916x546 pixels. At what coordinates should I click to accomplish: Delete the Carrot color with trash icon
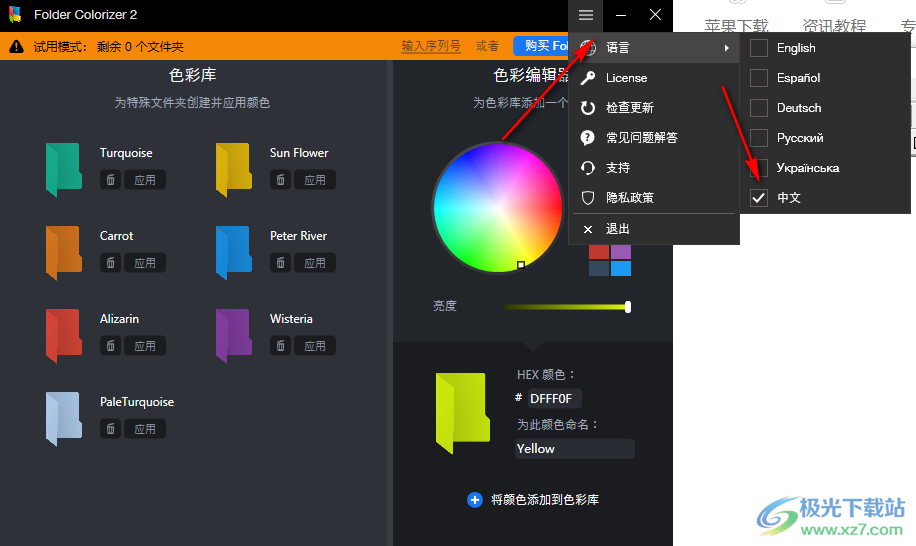pos(110,263)
